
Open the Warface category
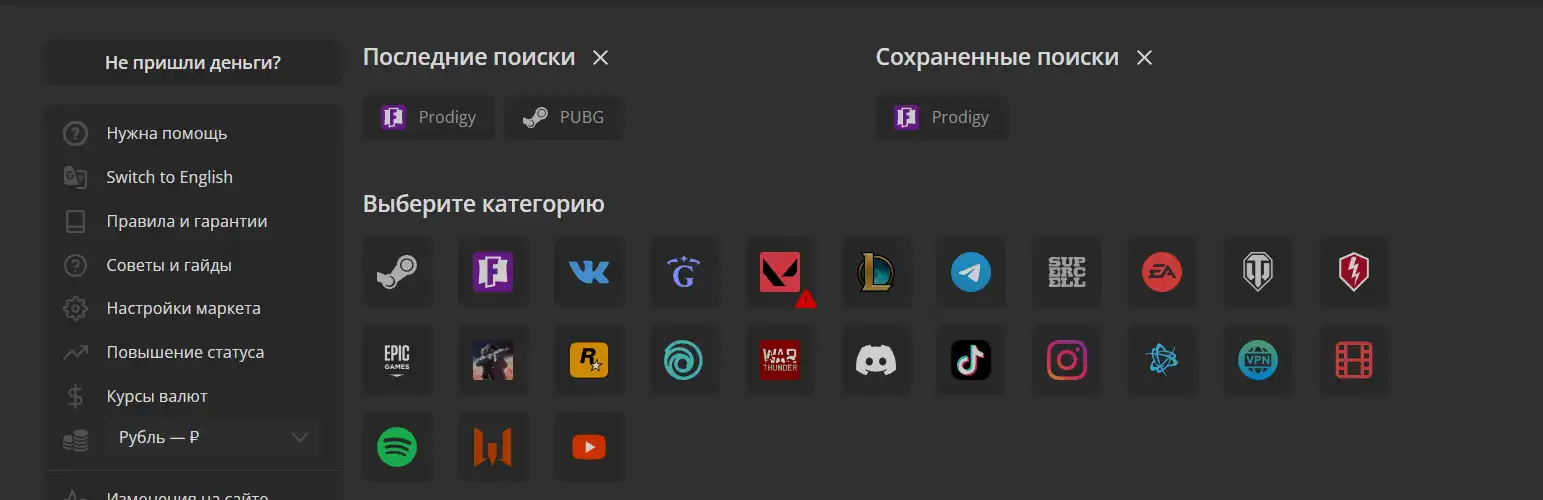coord(493,447)
